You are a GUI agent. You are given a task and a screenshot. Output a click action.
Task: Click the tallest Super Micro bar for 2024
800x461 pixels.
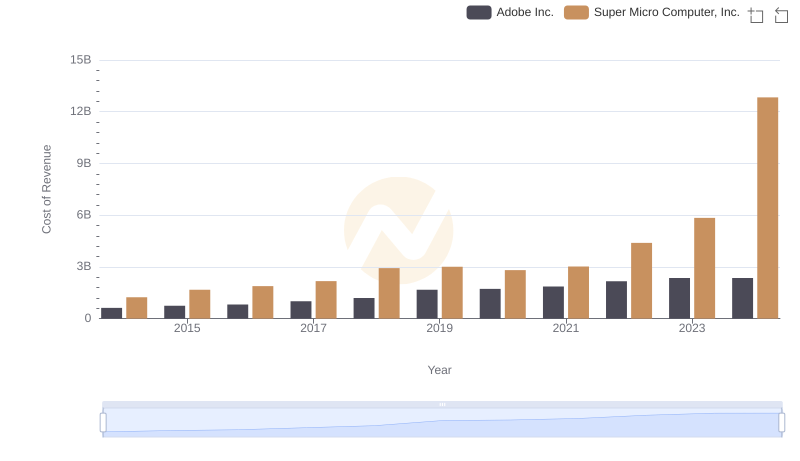pyautogui.click(x=767, y=208)
